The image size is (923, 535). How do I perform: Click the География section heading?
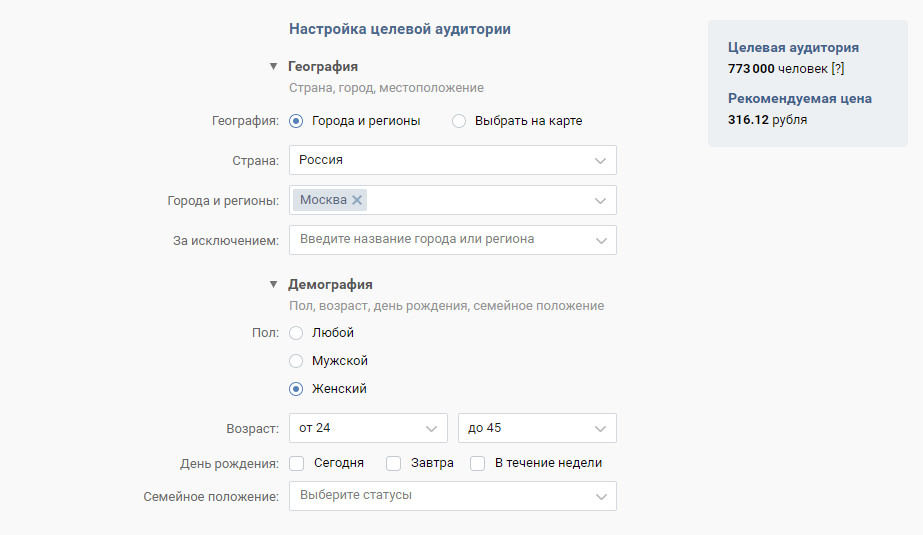323,67
